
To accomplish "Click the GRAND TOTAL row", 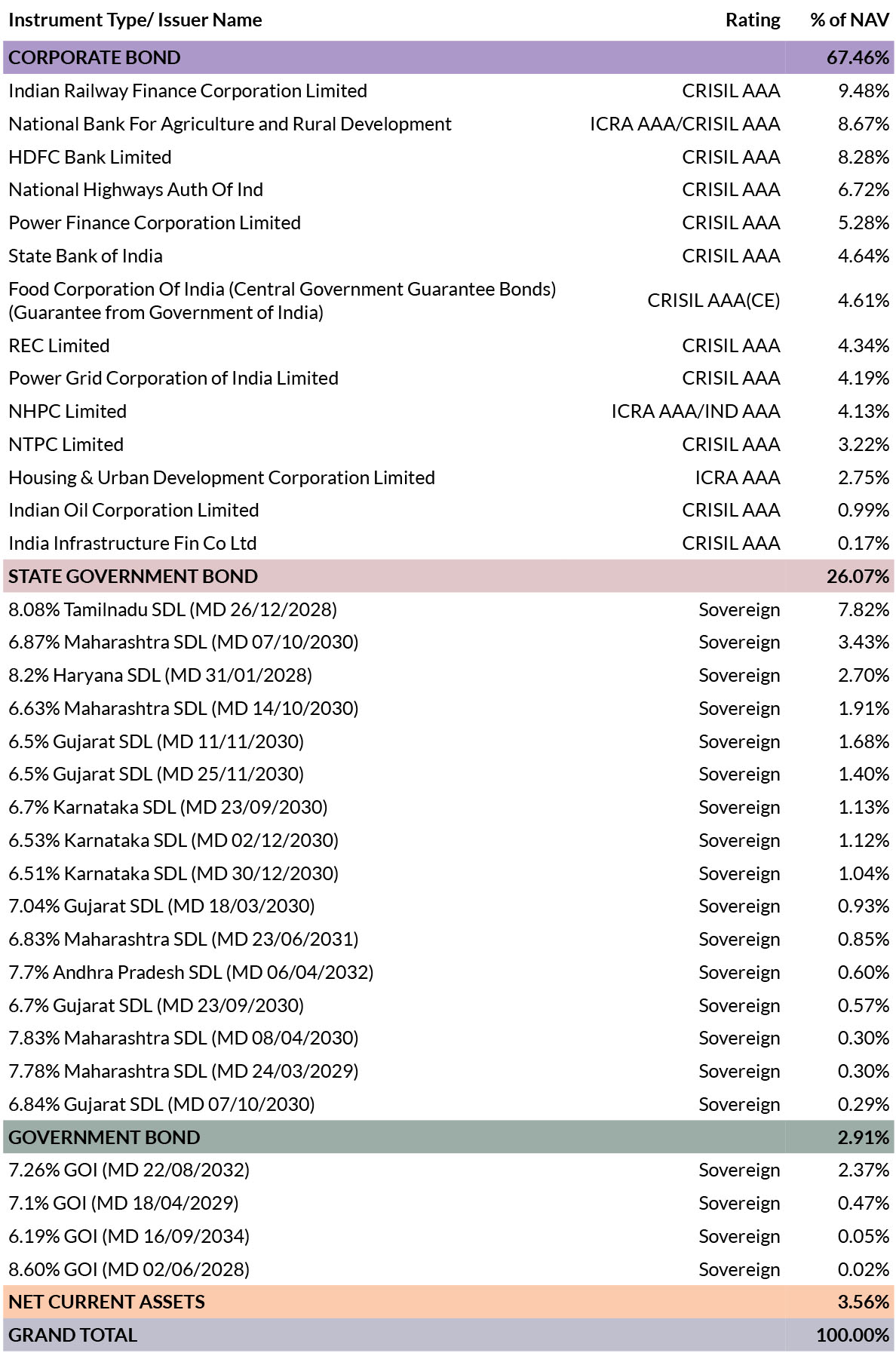I will click(x=73, y=1335).
